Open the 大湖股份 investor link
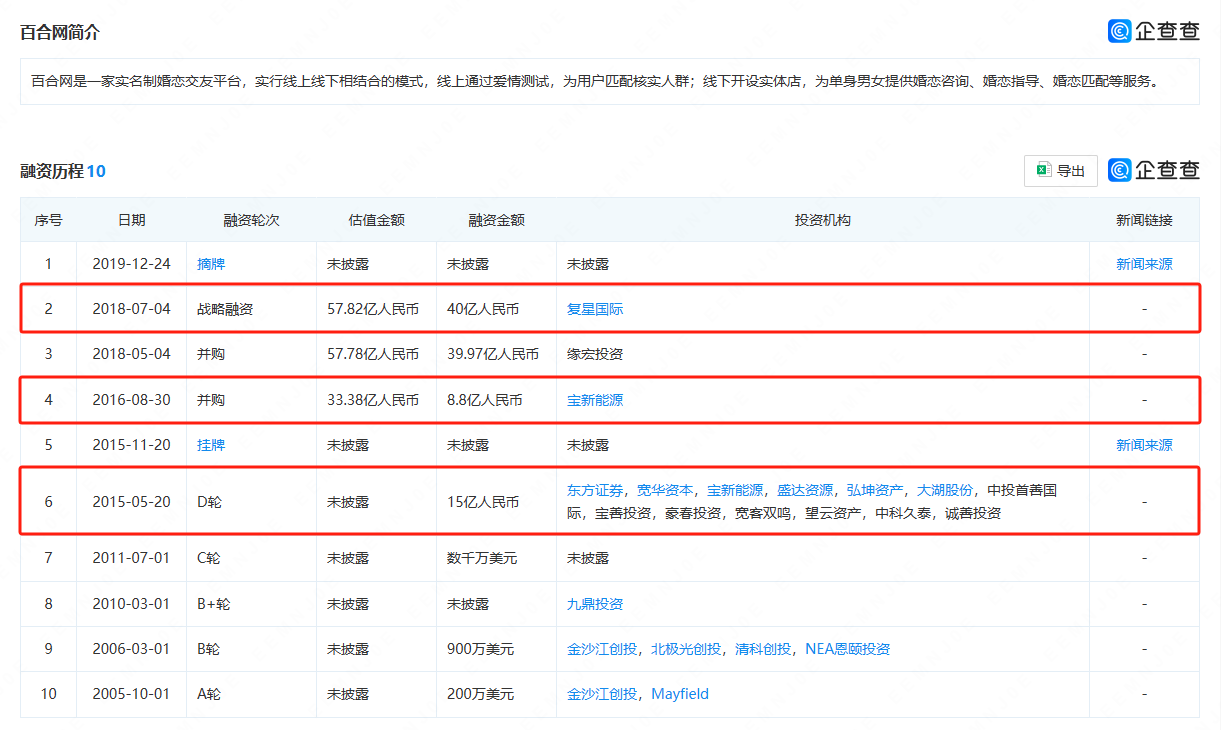 pyautogui.click(x=945, y=490)
